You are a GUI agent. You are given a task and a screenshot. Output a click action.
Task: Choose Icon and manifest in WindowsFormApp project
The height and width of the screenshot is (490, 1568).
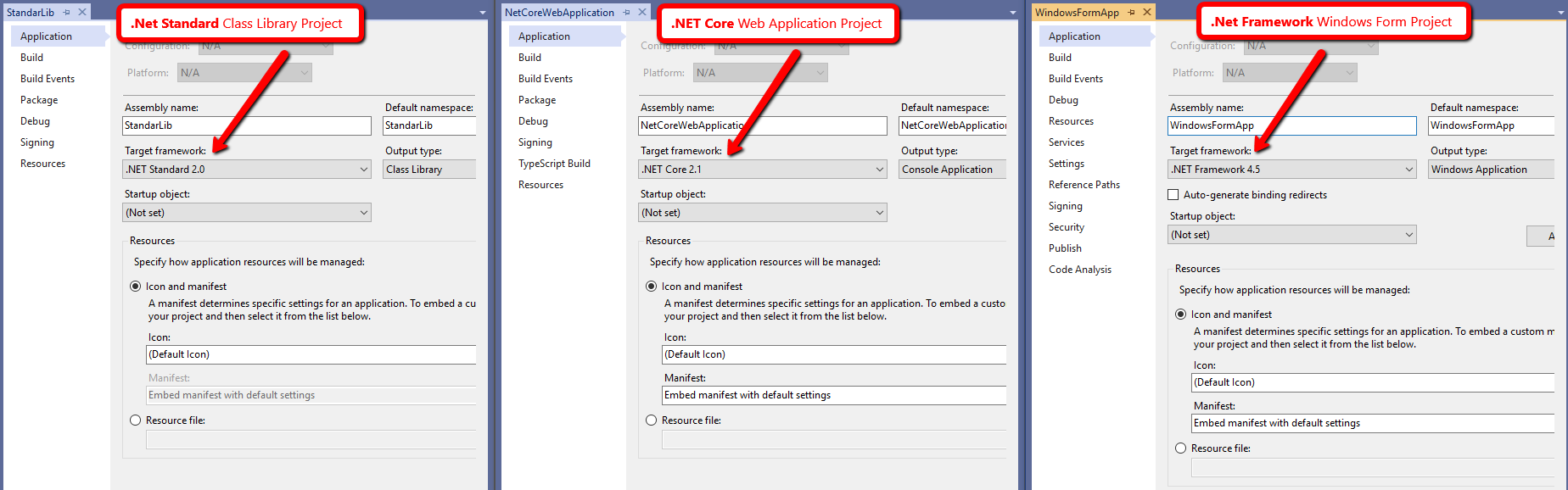(x=1181, y=314)
